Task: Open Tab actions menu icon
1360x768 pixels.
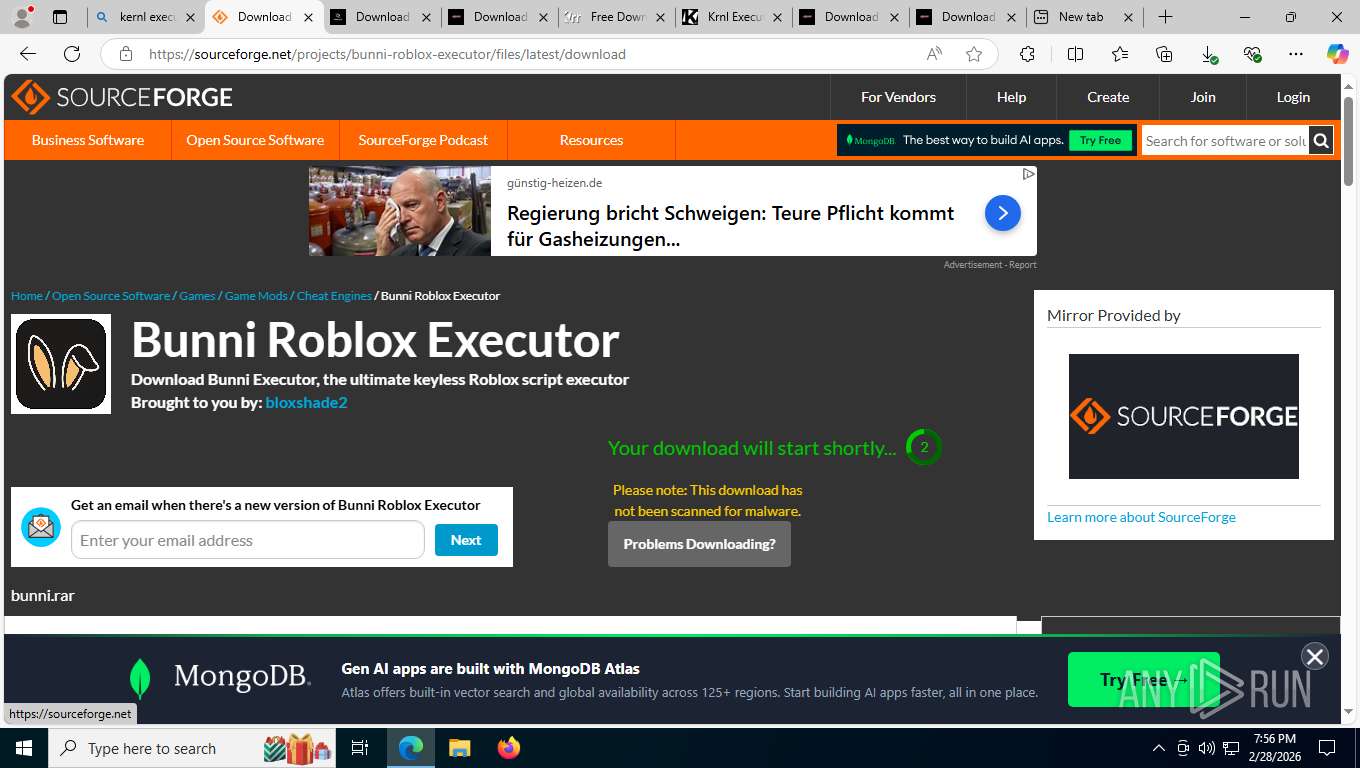Action: [60, 17]
